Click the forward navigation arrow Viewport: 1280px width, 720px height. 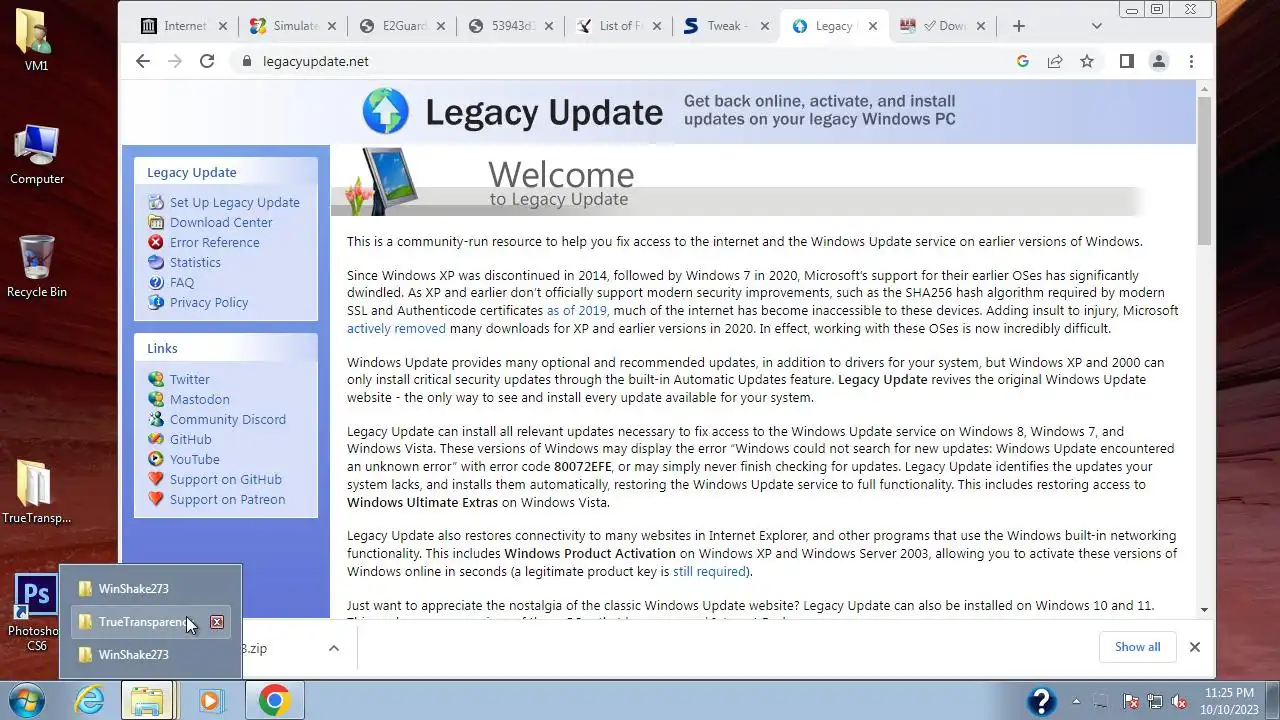[175, 61]
